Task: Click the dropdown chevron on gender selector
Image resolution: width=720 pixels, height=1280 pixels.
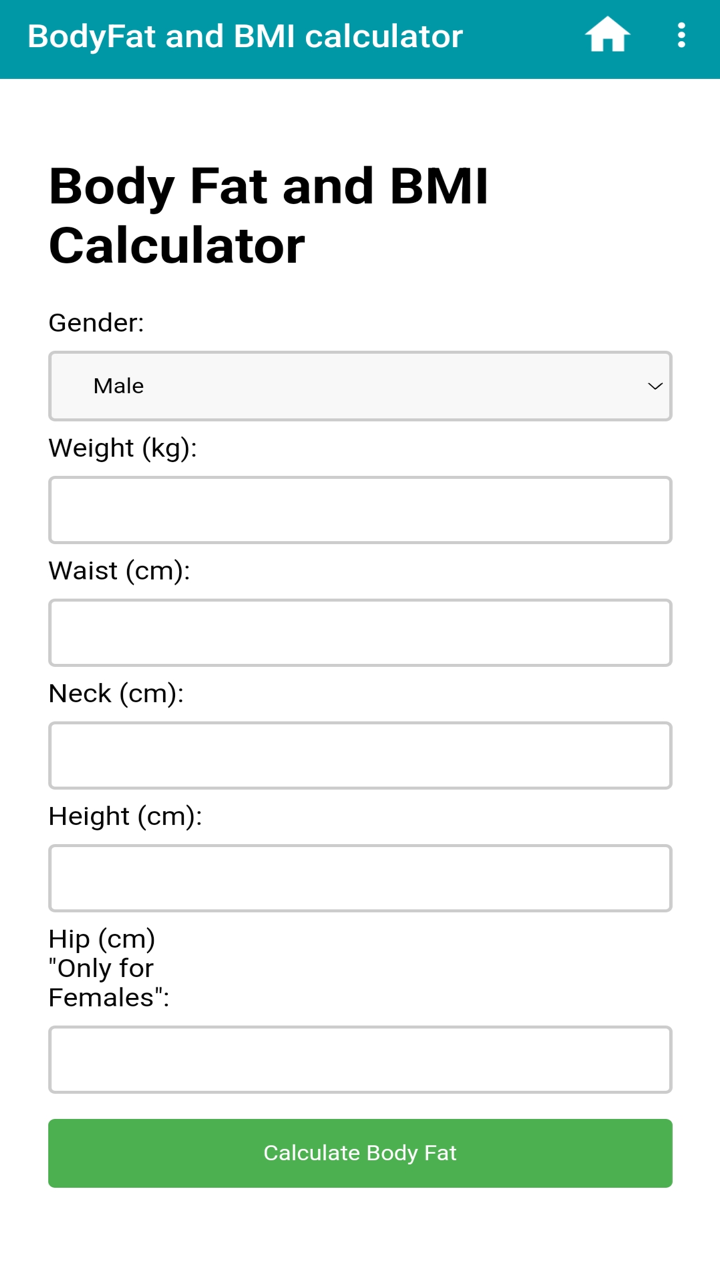Action: pyautogui.click(x=655, y=385)
